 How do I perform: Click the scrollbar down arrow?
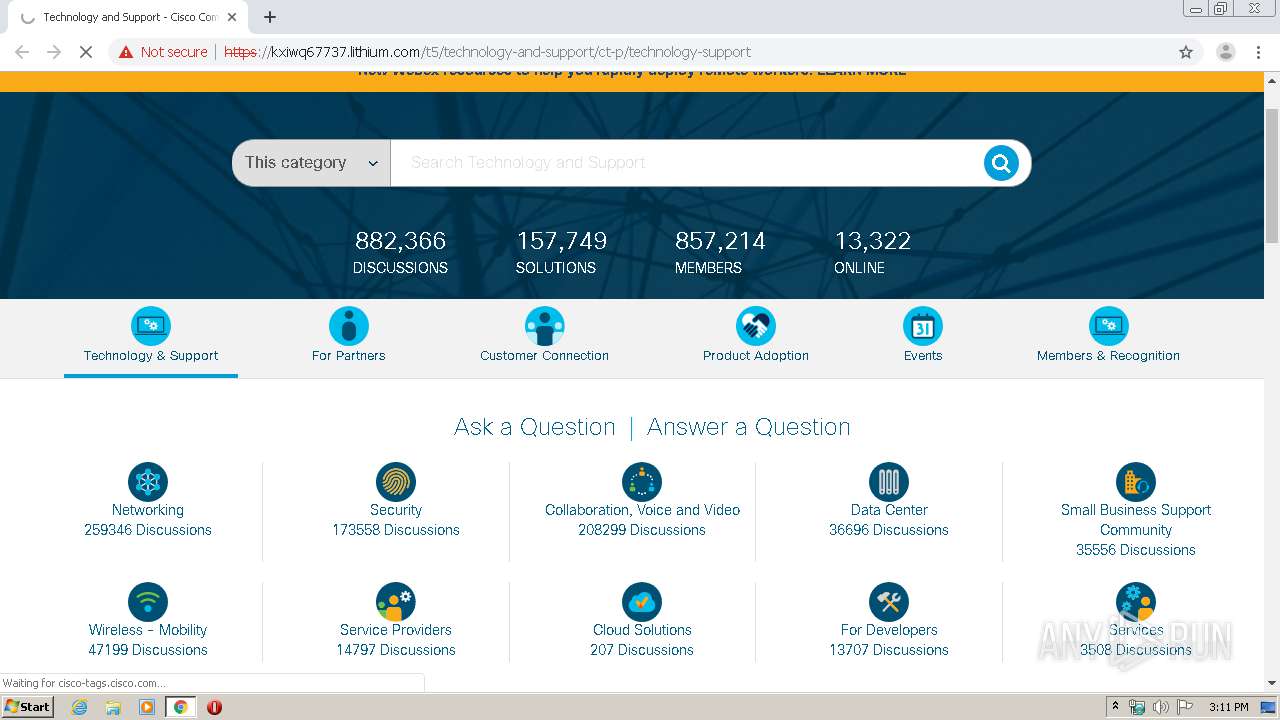(1272, 683)
